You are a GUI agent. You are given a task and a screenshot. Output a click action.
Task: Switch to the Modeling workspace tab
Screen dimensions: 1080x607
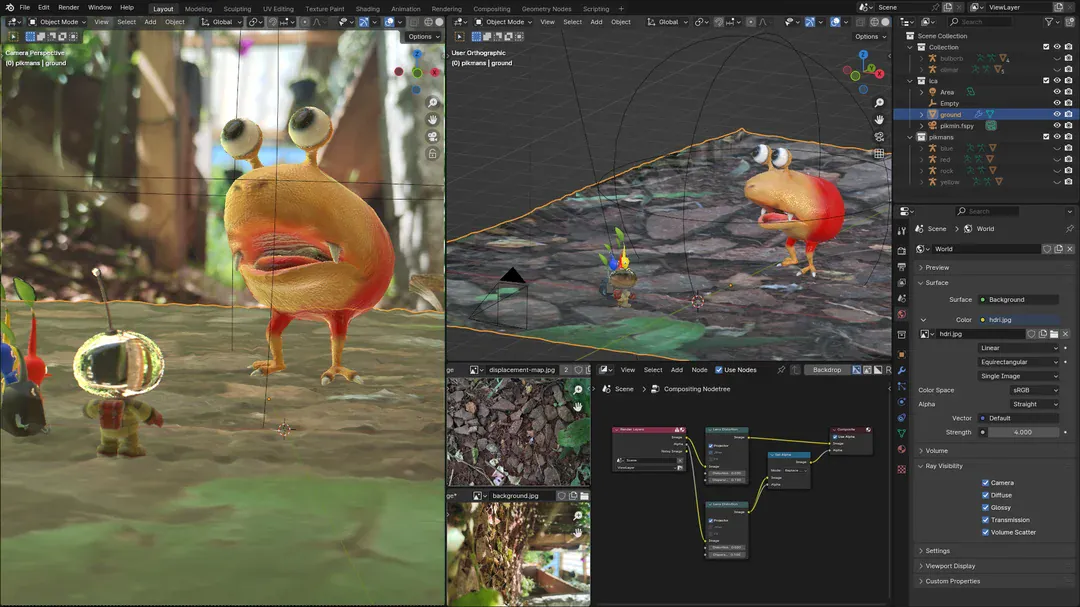point(198,9)
